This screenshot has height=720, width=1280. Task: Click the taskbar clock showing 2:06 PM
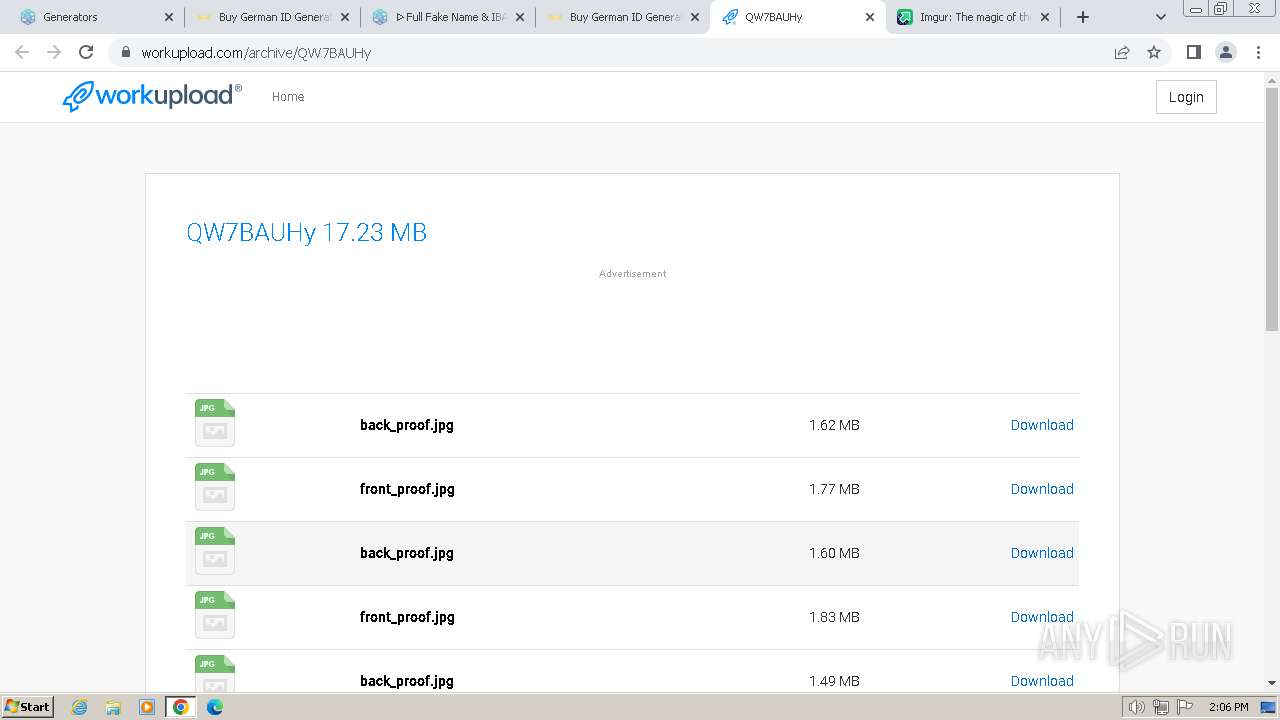[x=1228, y=707]
